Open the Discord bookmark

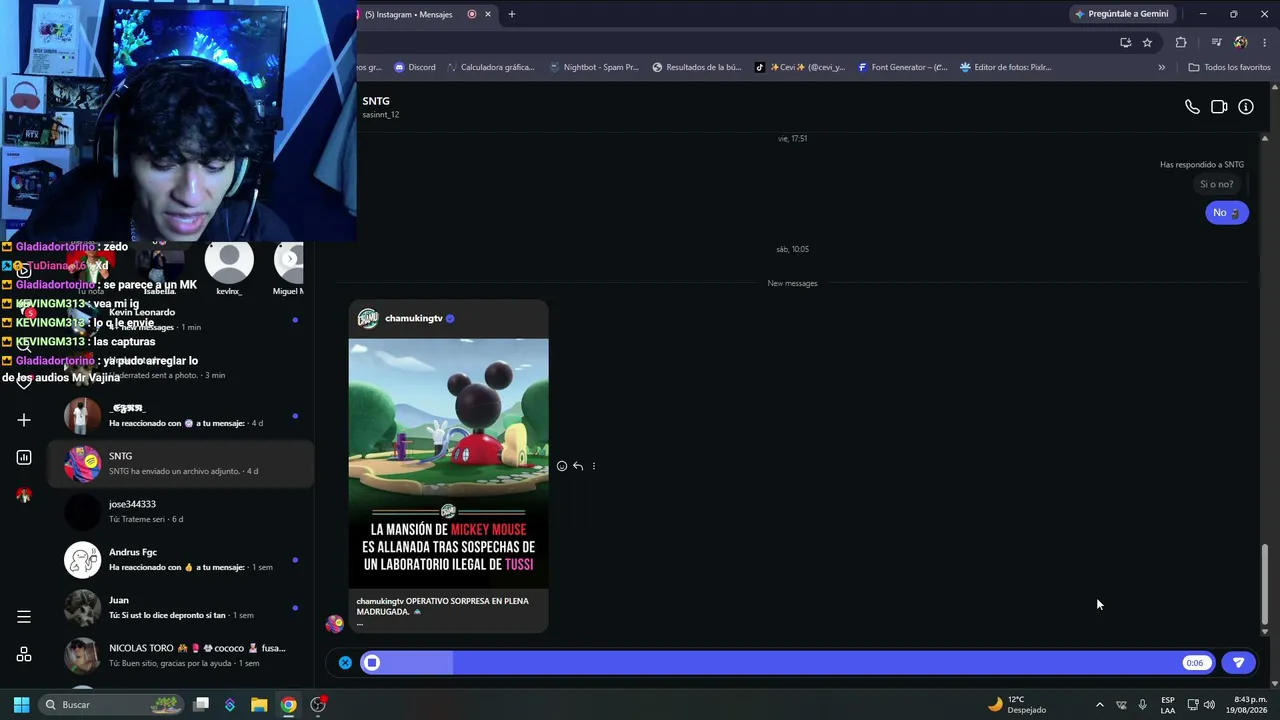tap(415, 67)
